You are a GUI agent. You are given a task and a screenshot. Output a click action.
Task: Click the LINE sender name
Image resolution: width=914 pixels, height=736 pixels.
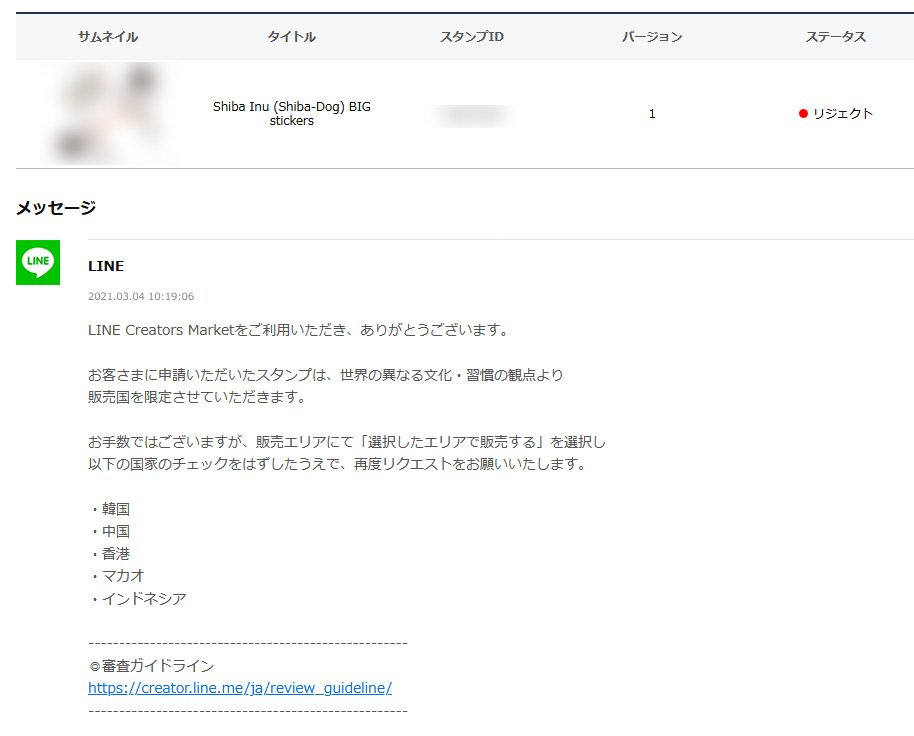coord(106,266)
